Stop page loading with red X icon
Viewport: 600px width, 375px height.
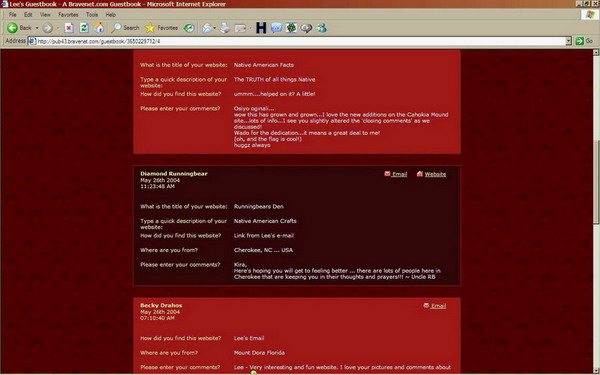click(x=69, y=28)
